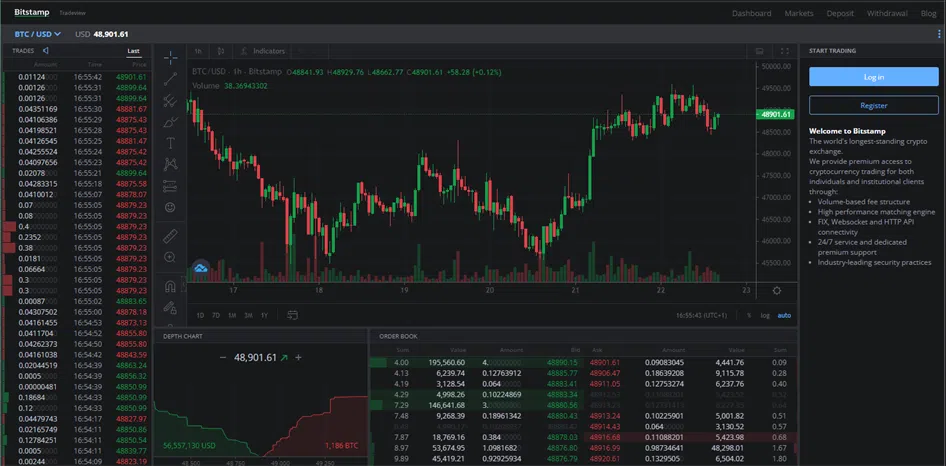
Task: Select the Last tab in Trades
Action: point(133,51)
